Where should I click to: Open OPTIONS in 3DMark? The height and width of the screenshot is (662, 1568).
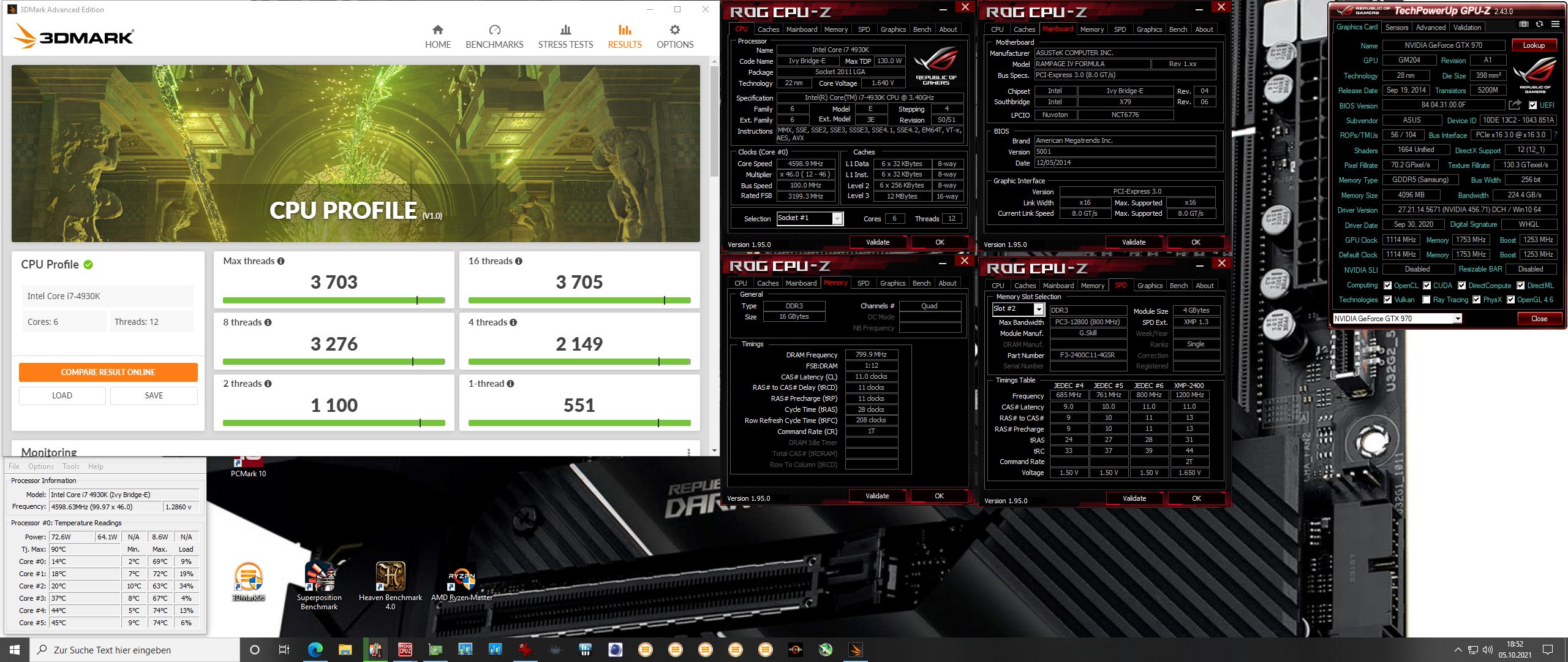(675, 37)
